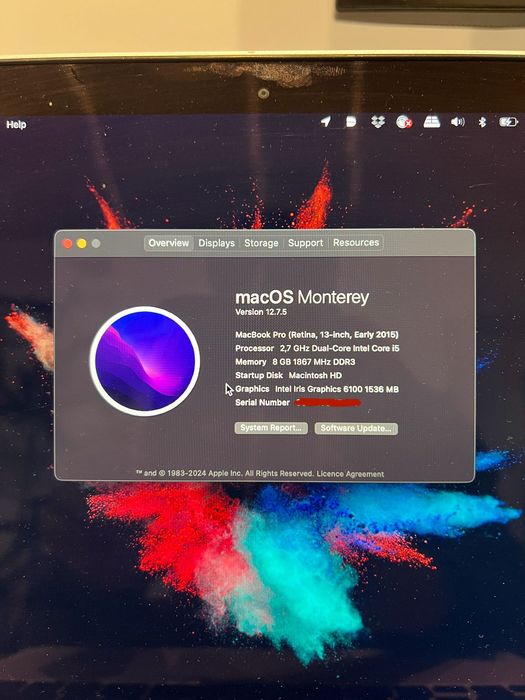The width and height of the screenshot is (525, 700).
Task: Minimize the About This Mac window
Action: 82,243
